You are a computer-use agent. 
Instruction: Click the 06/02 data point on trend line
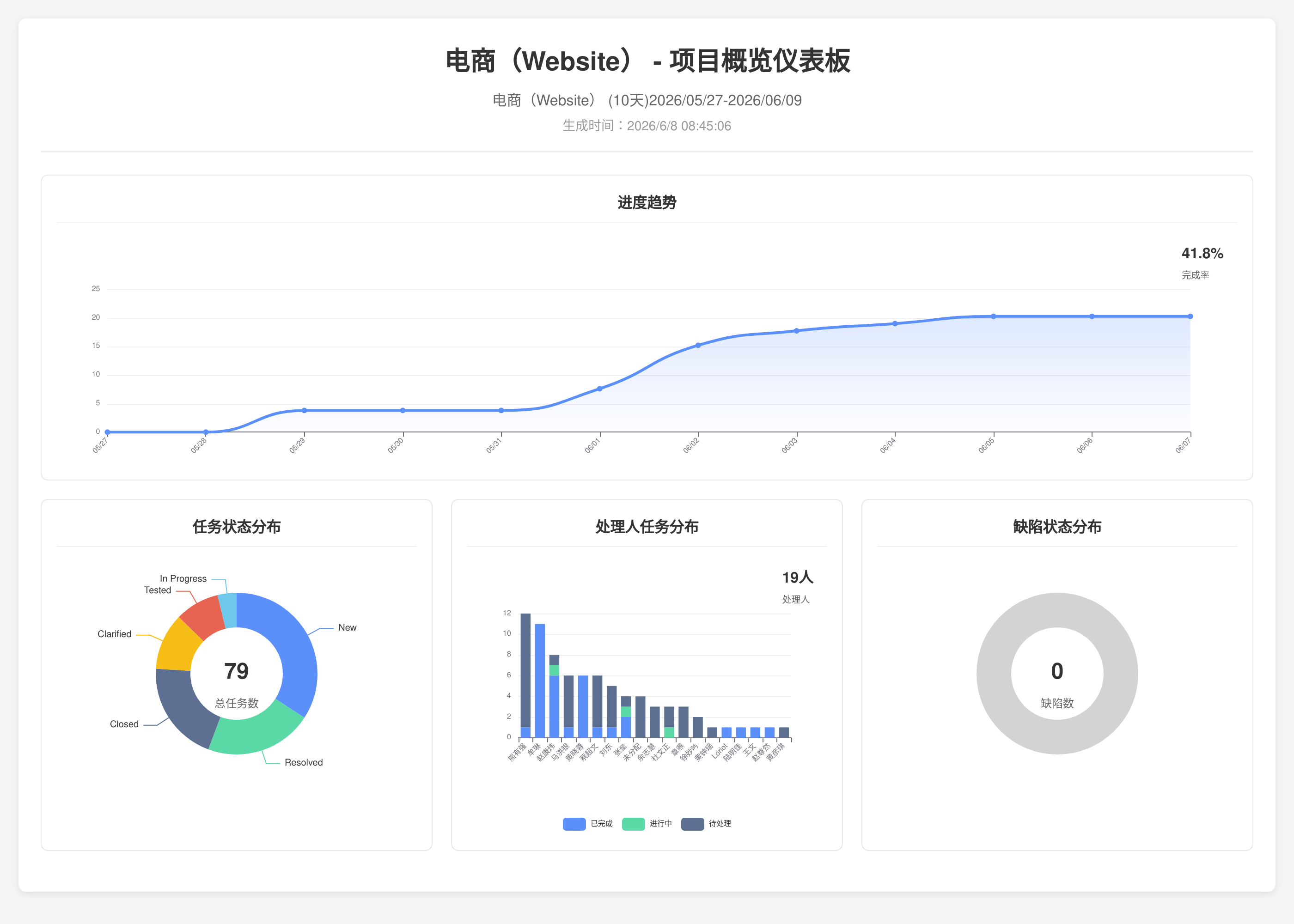[x=698, y=345]
